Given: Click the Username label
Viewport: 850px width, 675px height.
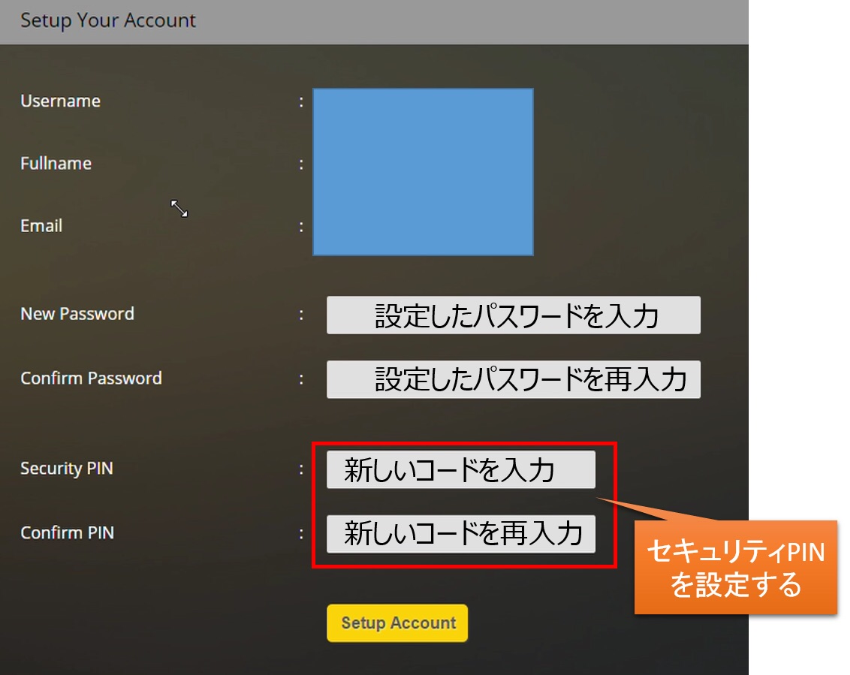Looking at the screenshot, I should (60, 101).
